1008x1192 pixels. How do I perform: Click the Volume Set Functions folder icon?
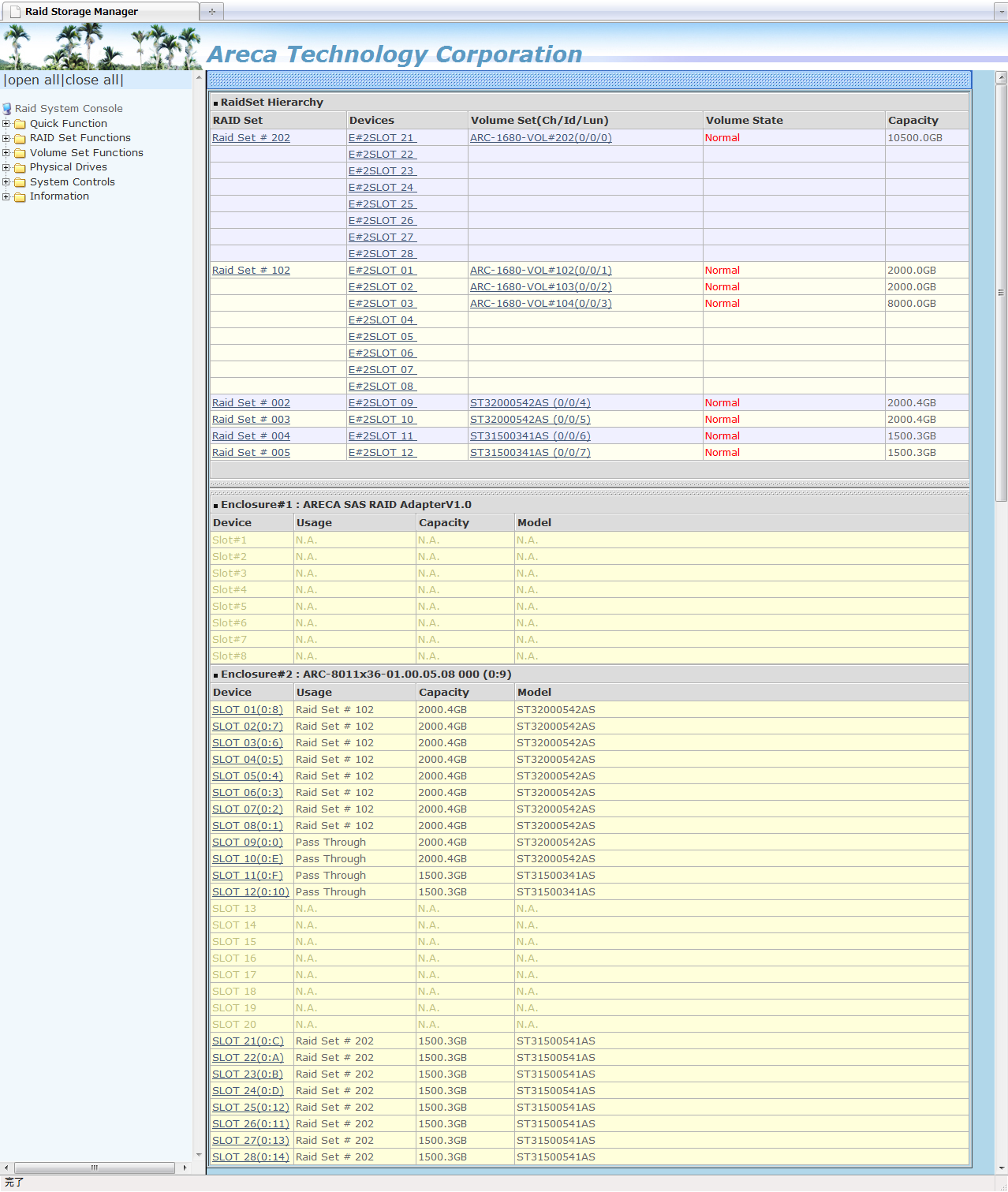pos(20,153)
